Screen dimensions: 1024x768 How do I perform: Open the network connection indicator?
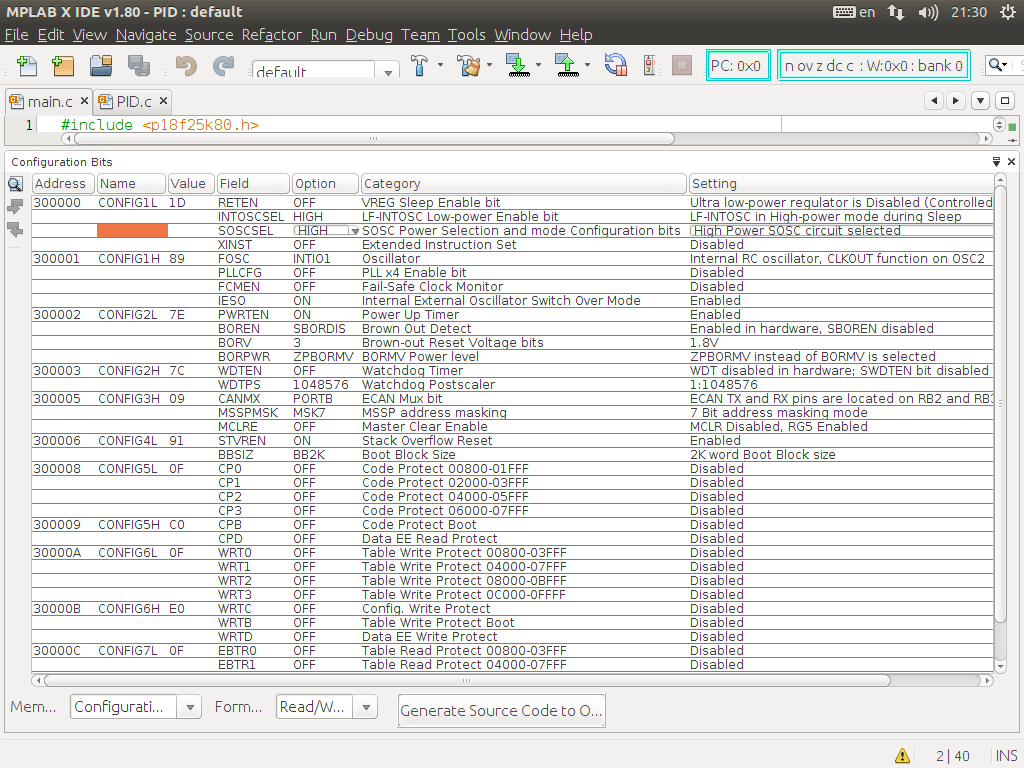(896, 12)
